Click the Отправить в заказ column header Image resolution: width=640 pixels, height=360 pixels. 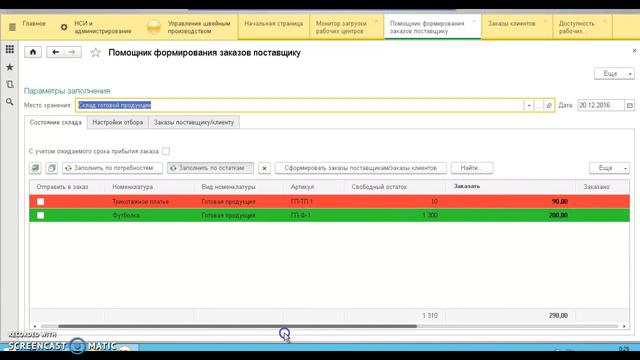pos(67,187)
